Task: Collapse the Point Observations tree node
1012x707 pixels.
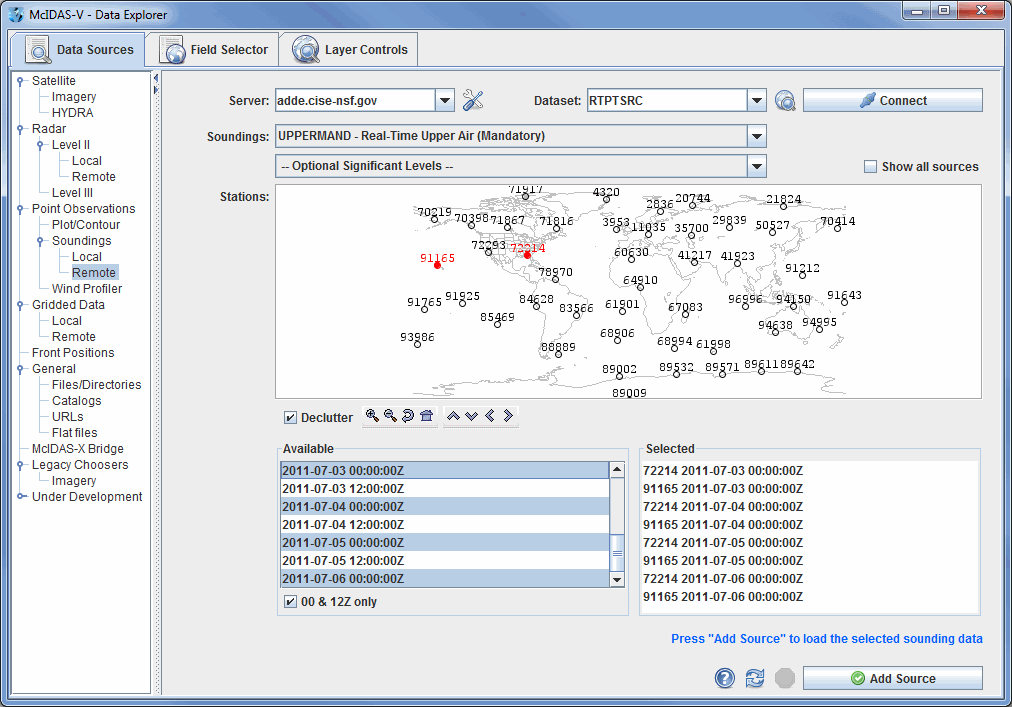Action: (x=20, y=209)
